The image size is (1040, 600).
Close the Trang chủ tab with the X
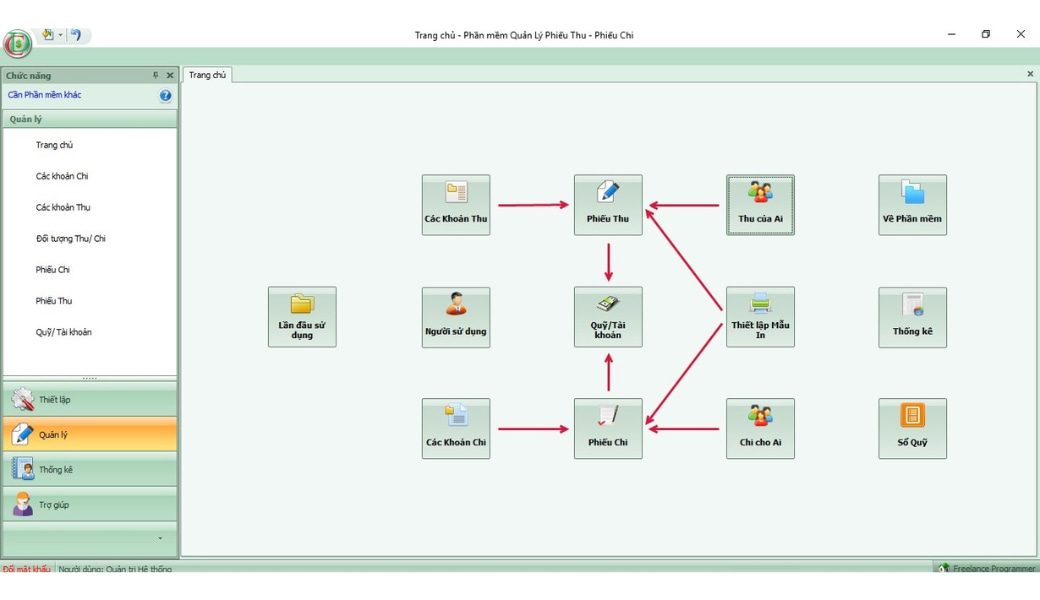point(1030,74)
